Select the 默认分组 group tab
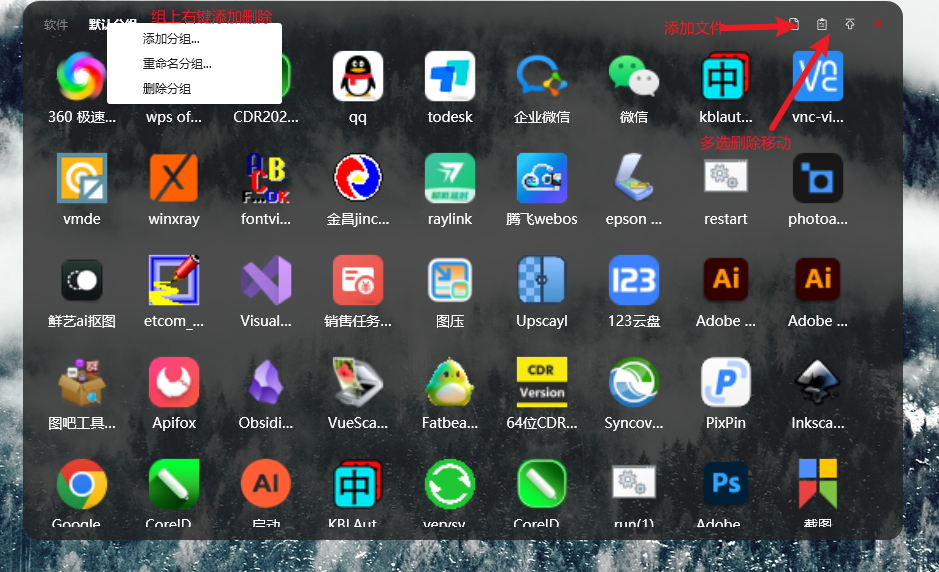939x572 pixels. point(113,25)
